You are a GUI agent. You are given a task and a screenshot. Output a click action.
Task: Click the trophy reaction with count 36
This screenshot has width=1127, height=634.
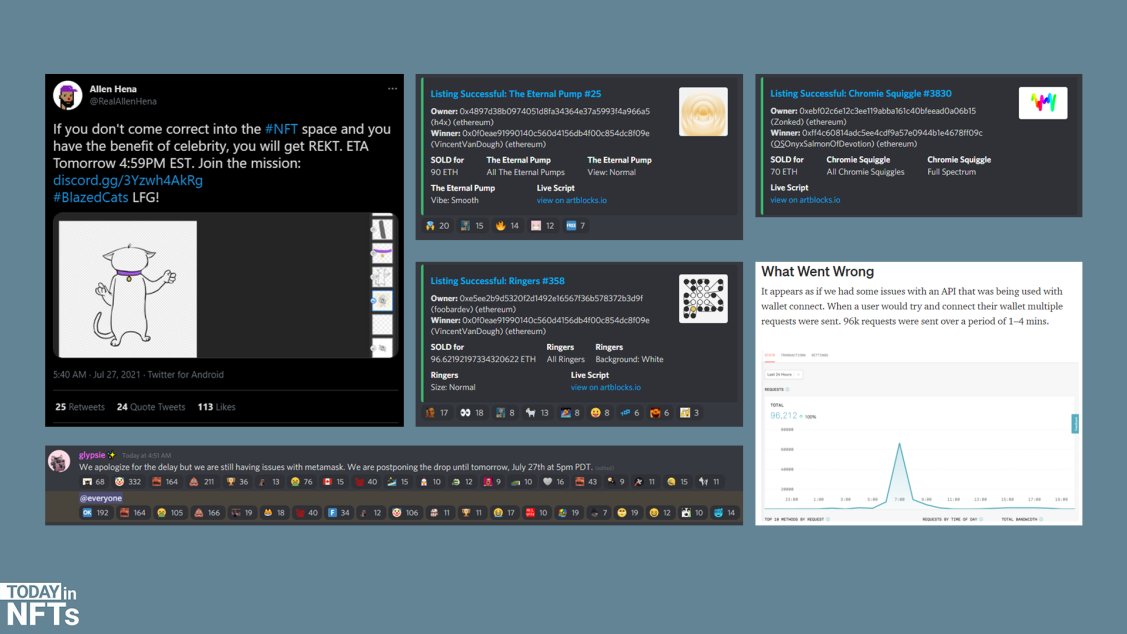pos(237,482)
